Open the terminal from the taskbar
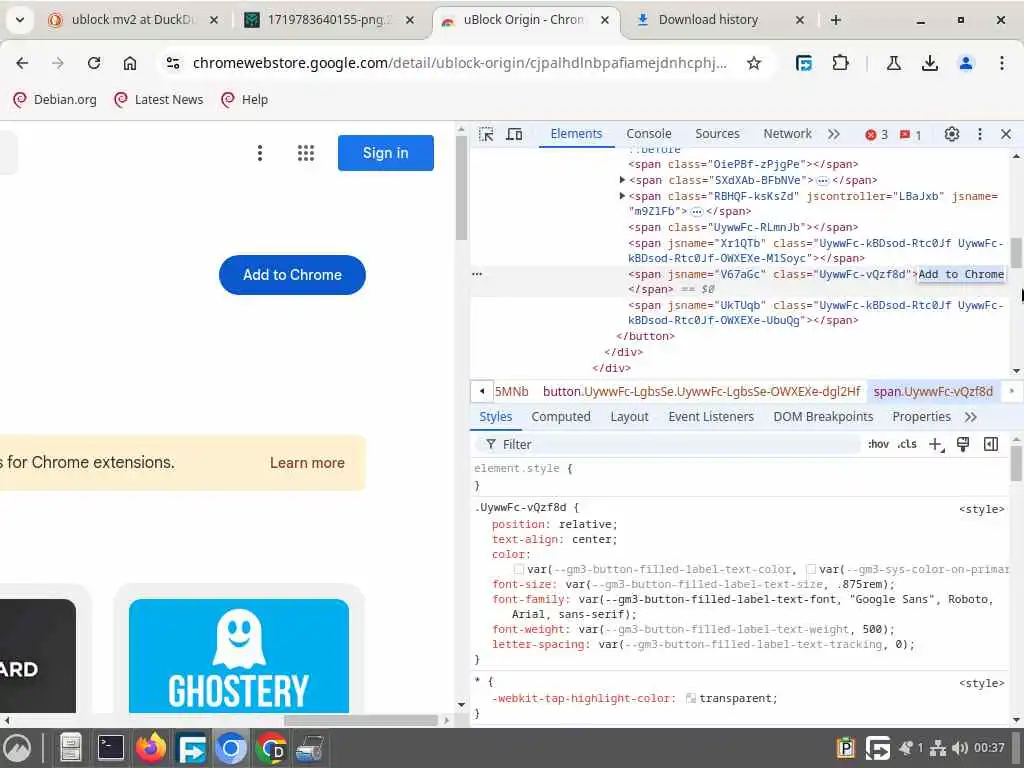The height and width of the screenshot is (768, 1024). click(111, 748)
